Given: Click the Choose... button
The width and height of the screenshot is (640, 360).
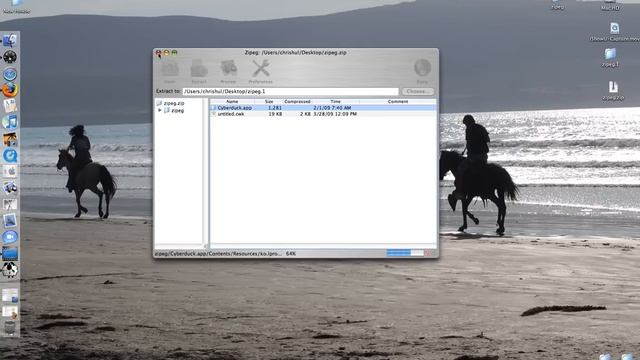Looking at the screenshot, I should pos(418,91).
